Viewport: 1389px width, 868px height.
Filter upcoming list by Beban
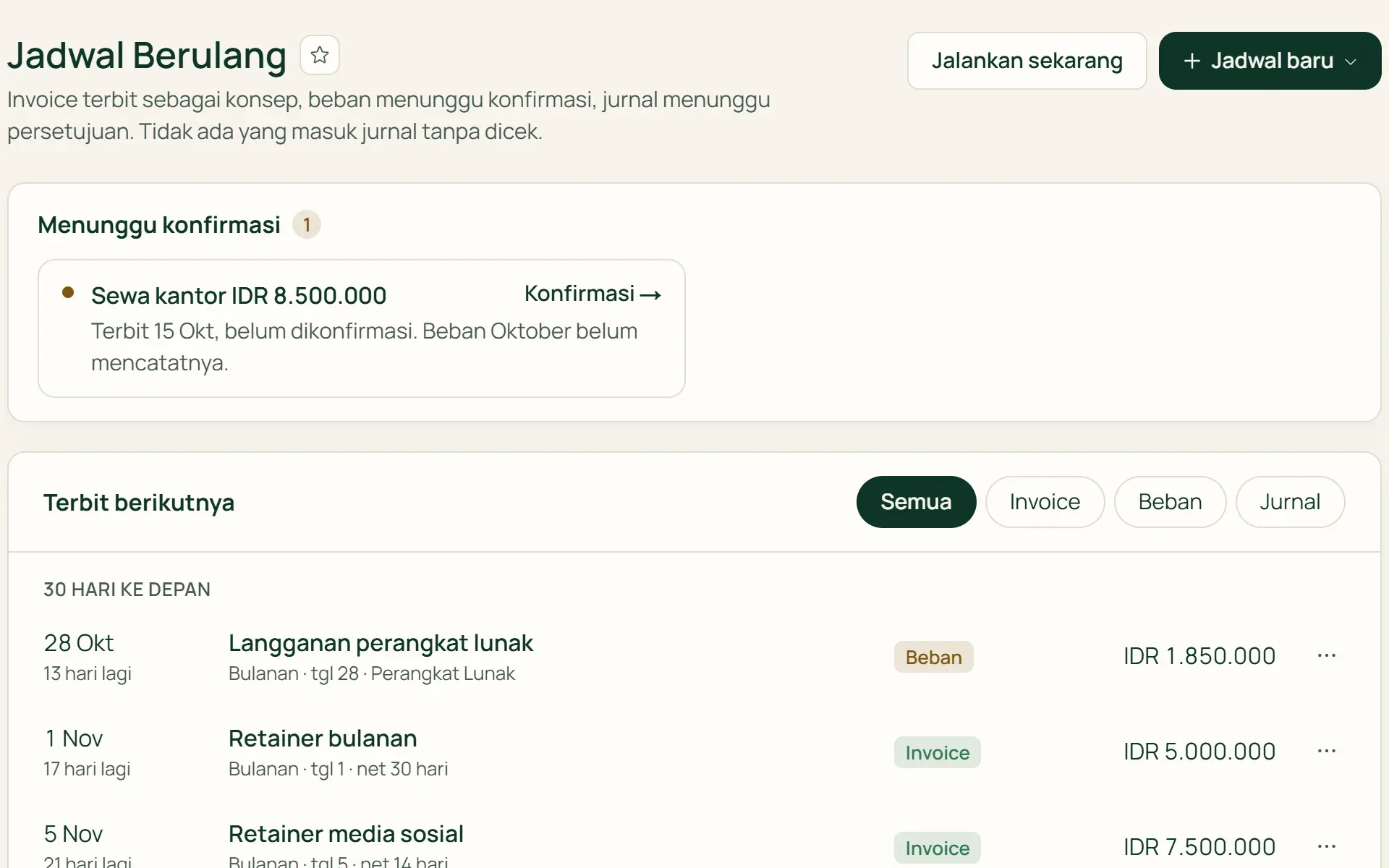point(1170,502)
